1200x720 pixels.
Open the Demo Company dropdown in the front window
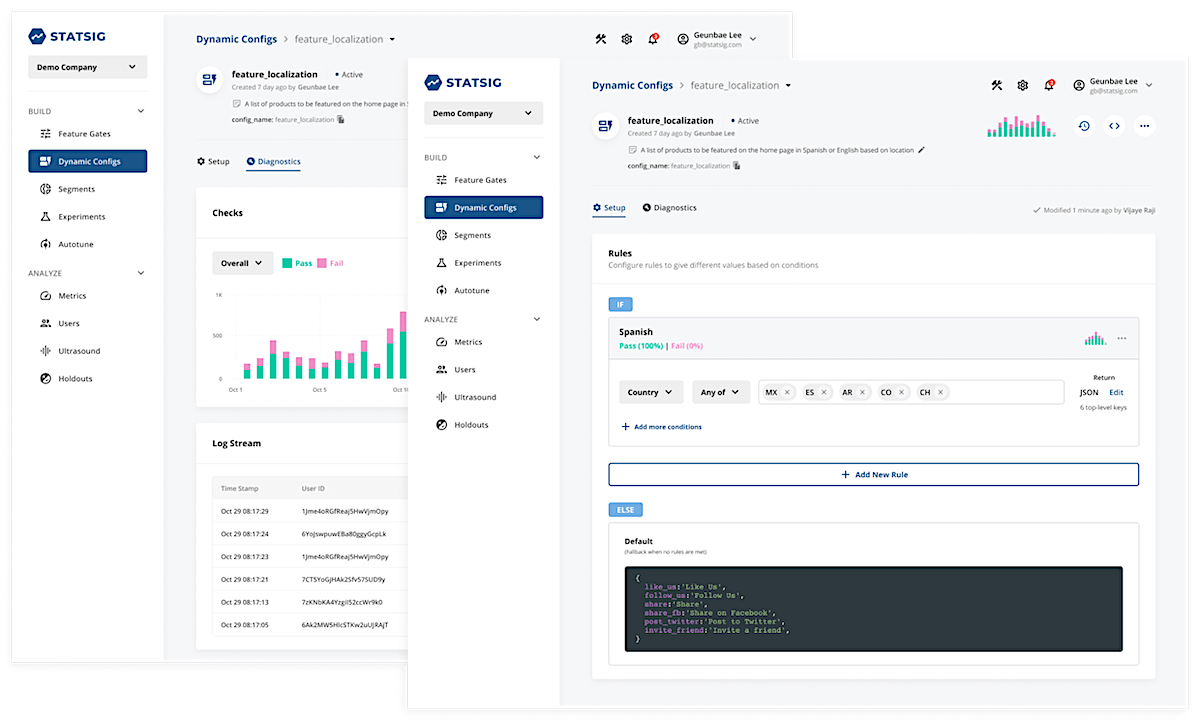pyautogui.click(x=483, y=113)
